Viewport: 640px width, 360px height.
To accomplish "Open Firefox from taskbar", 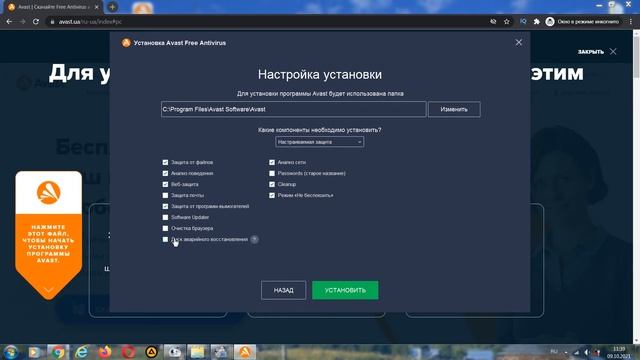I will [x=105, y=352].
